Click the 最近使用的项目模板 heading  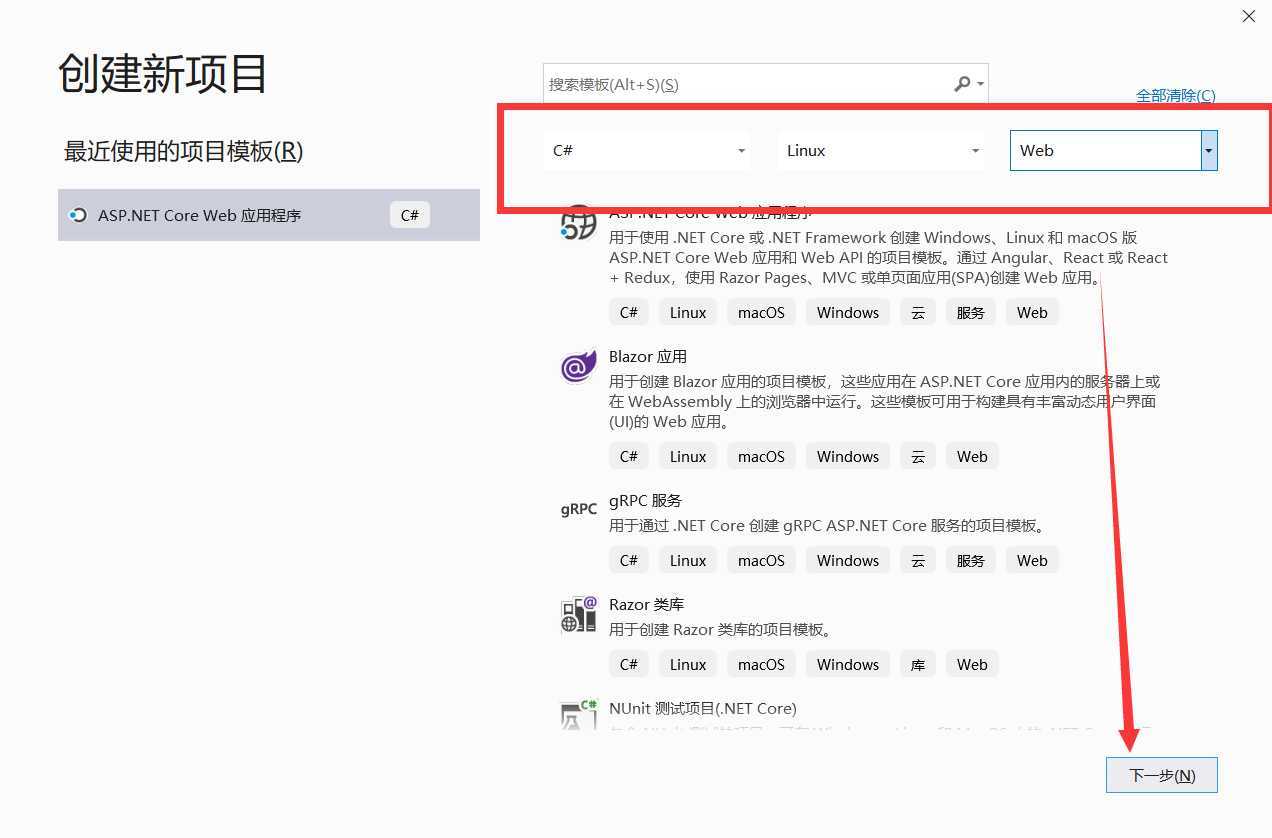(x=184, y=151)
